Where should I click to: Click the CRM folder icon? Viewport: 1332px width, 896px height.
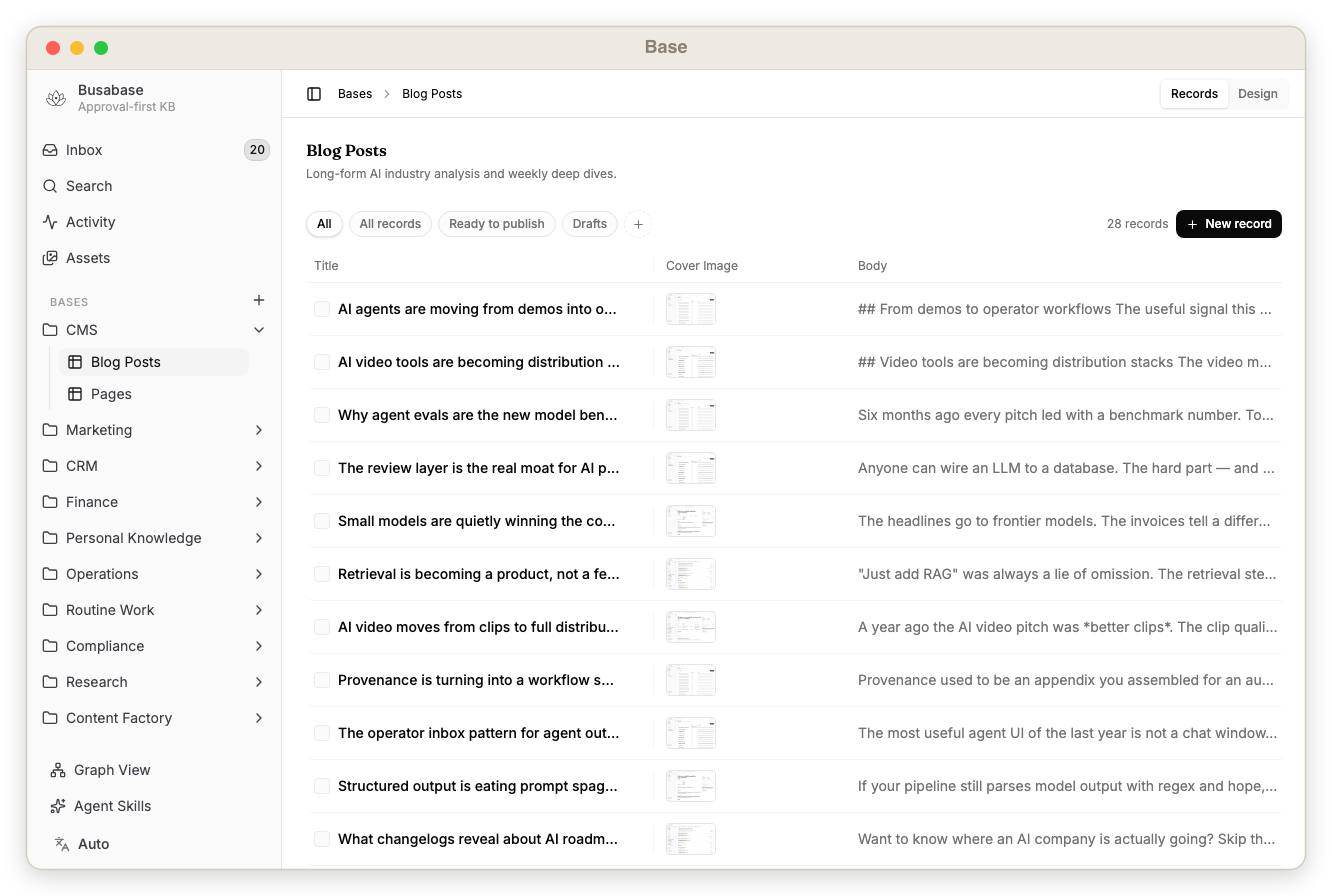click(50, 466)
